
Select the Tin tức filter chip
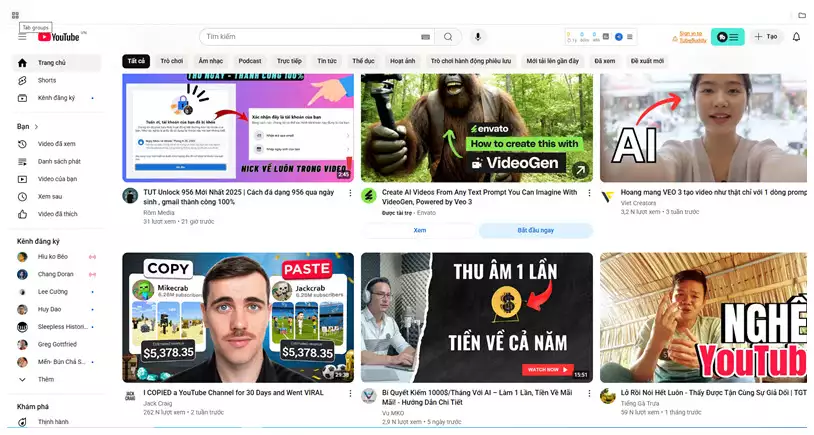[x=327, y=61]
